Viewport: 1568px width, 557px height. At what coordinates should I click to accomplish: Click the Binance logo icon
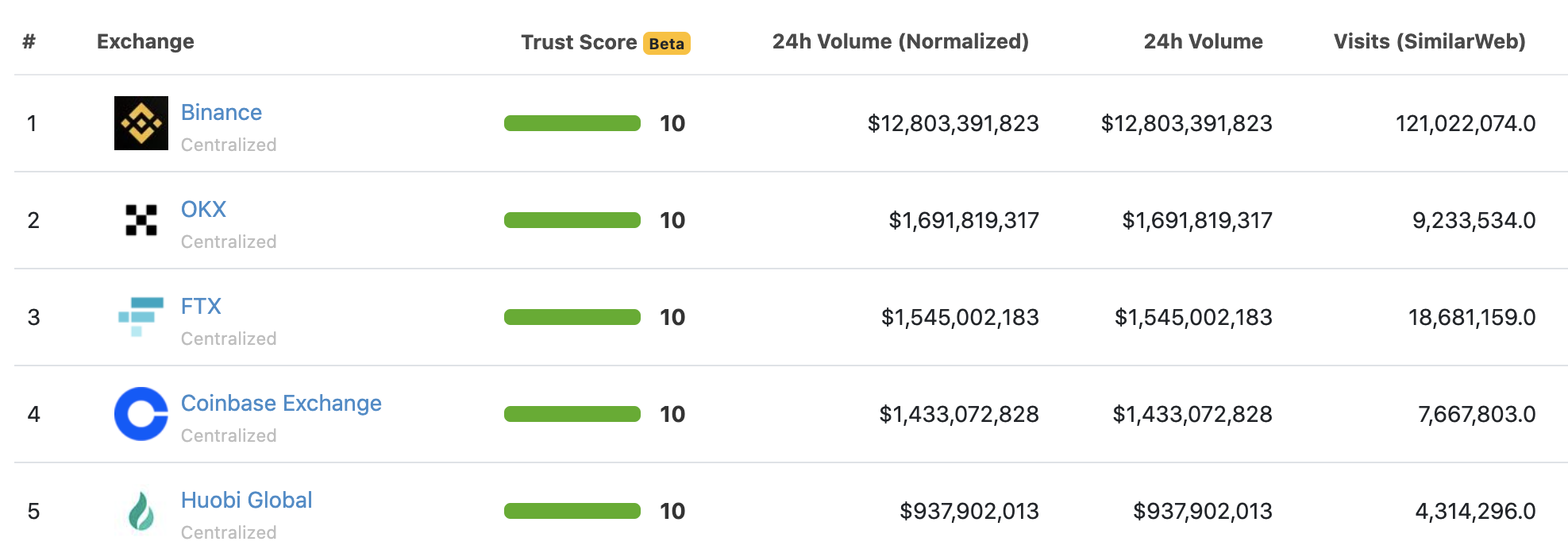(141, 123)
